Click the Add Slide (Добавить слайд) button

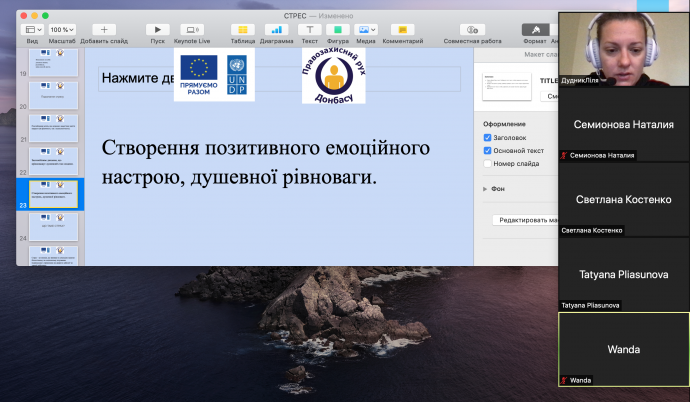[104, 30]
